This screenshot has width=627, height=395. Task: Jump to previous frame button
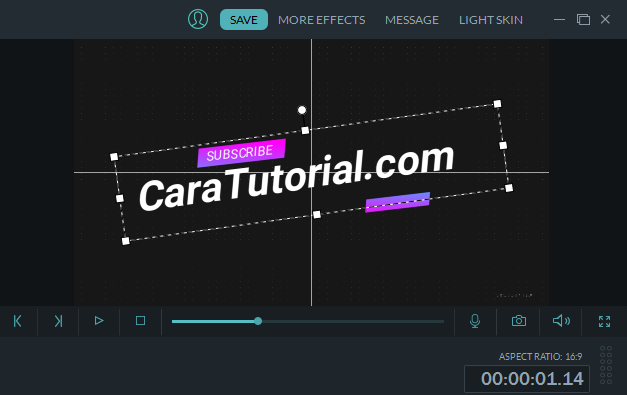(18, 321)
